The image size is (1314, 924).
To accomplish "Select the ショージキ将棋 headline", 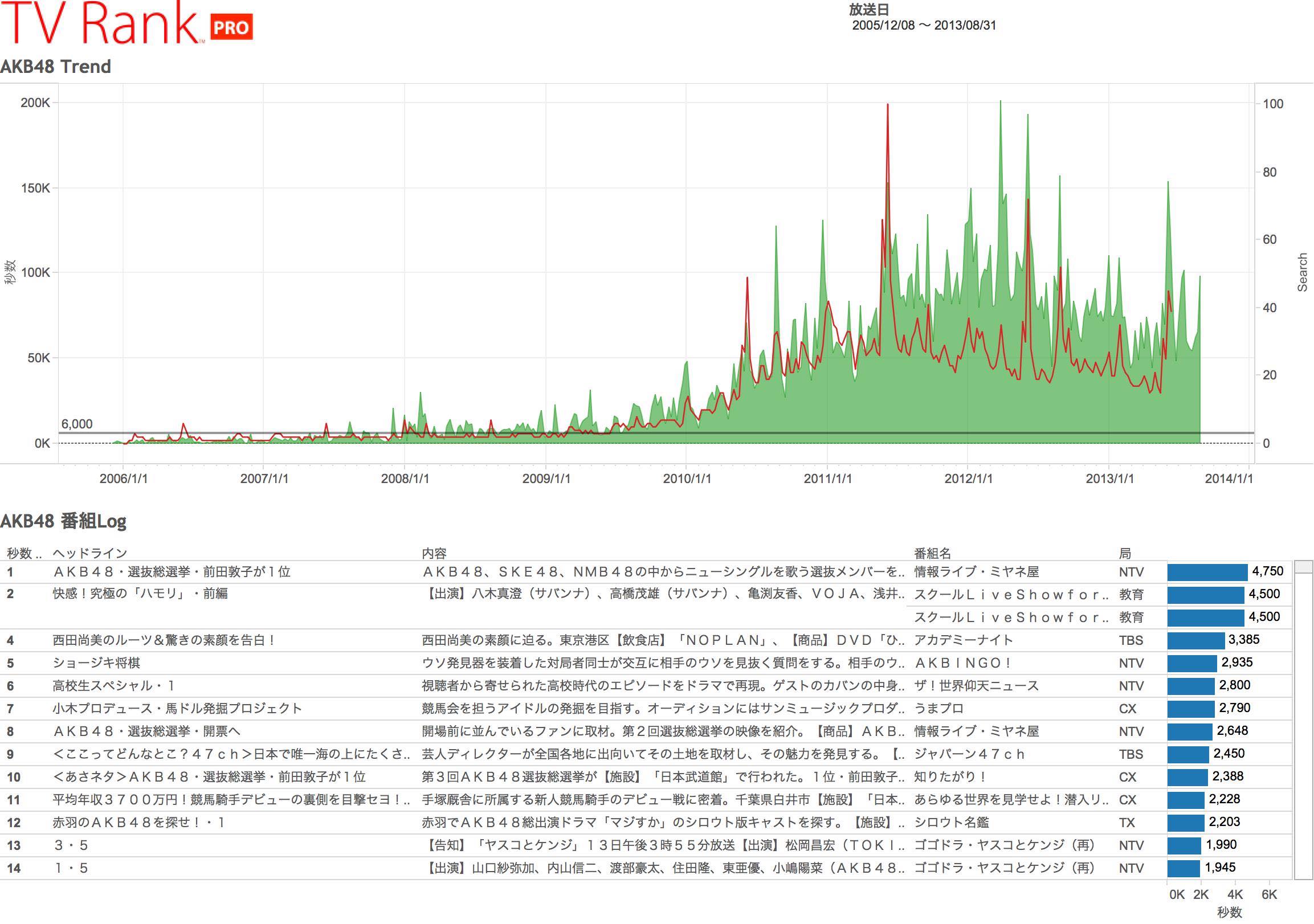I will coord(96,663).
